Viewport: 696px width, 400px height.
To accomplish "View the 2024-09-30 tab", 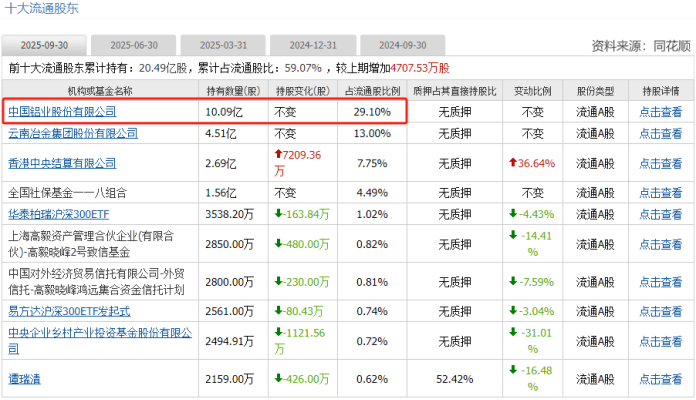I will tap(403, 45).
